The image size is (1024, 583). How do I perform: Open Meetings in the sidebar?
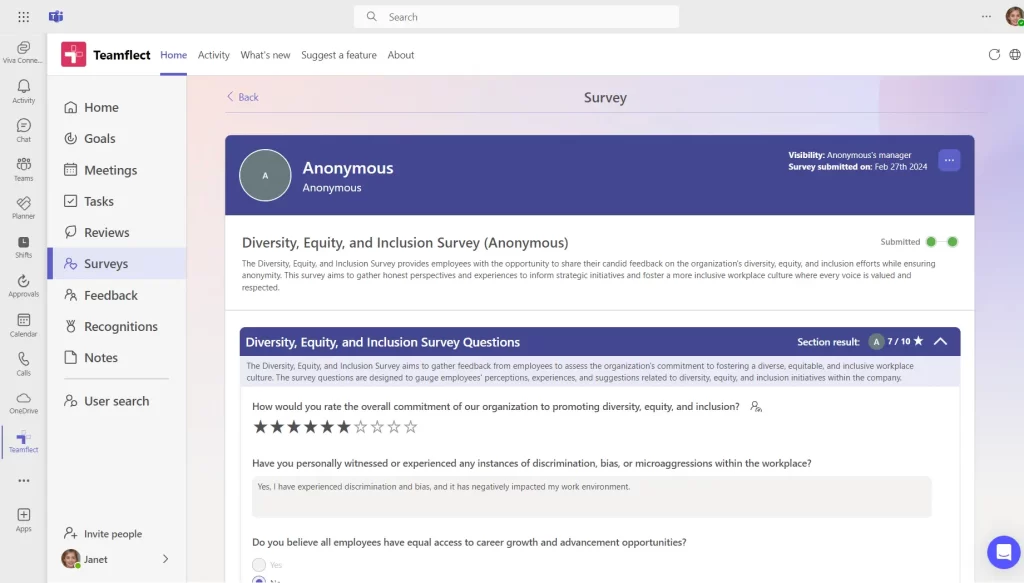click(x=116, y=170)
